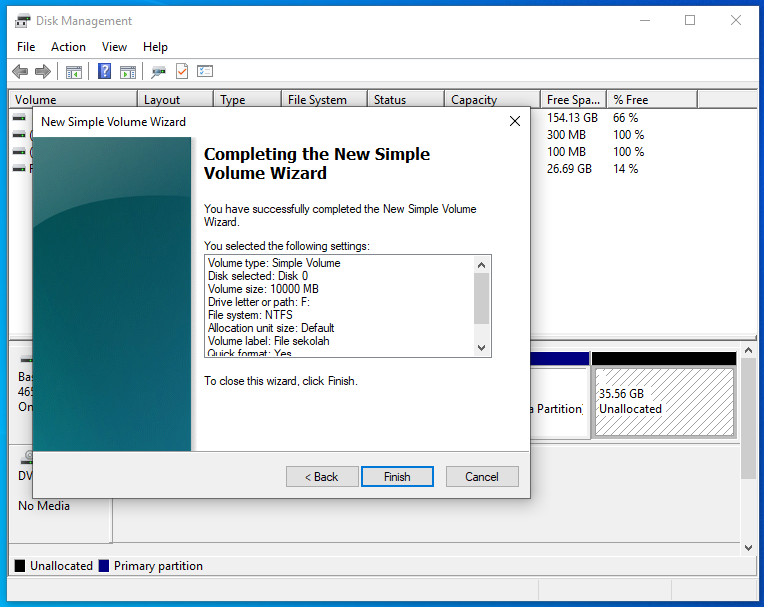Click the Forward arrow toolbar icon
The height and width of the screenshot is (607, 764).
(x=43, y=71)
